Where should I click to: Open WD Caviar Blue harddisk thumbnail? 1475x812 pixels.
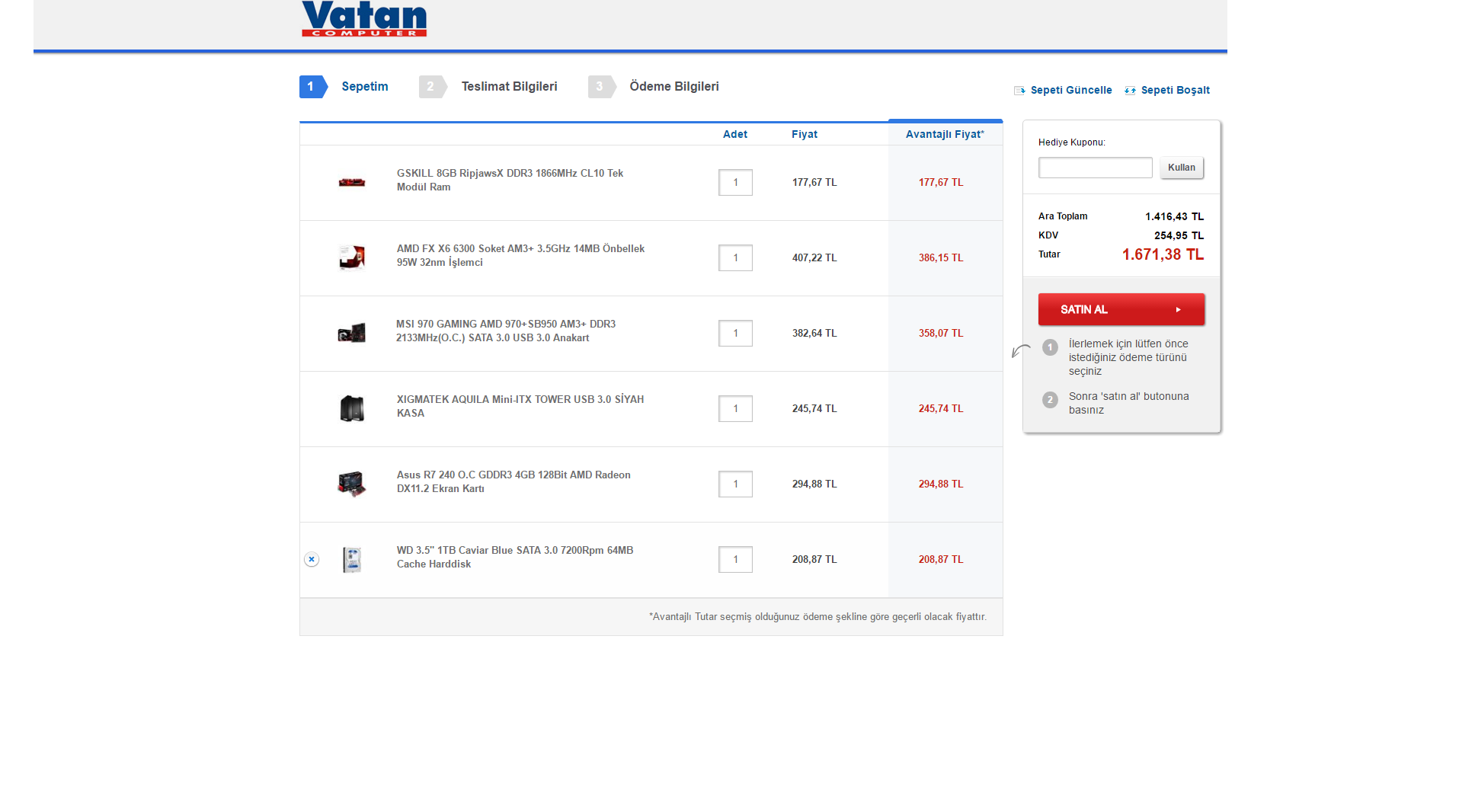point(351,560)
